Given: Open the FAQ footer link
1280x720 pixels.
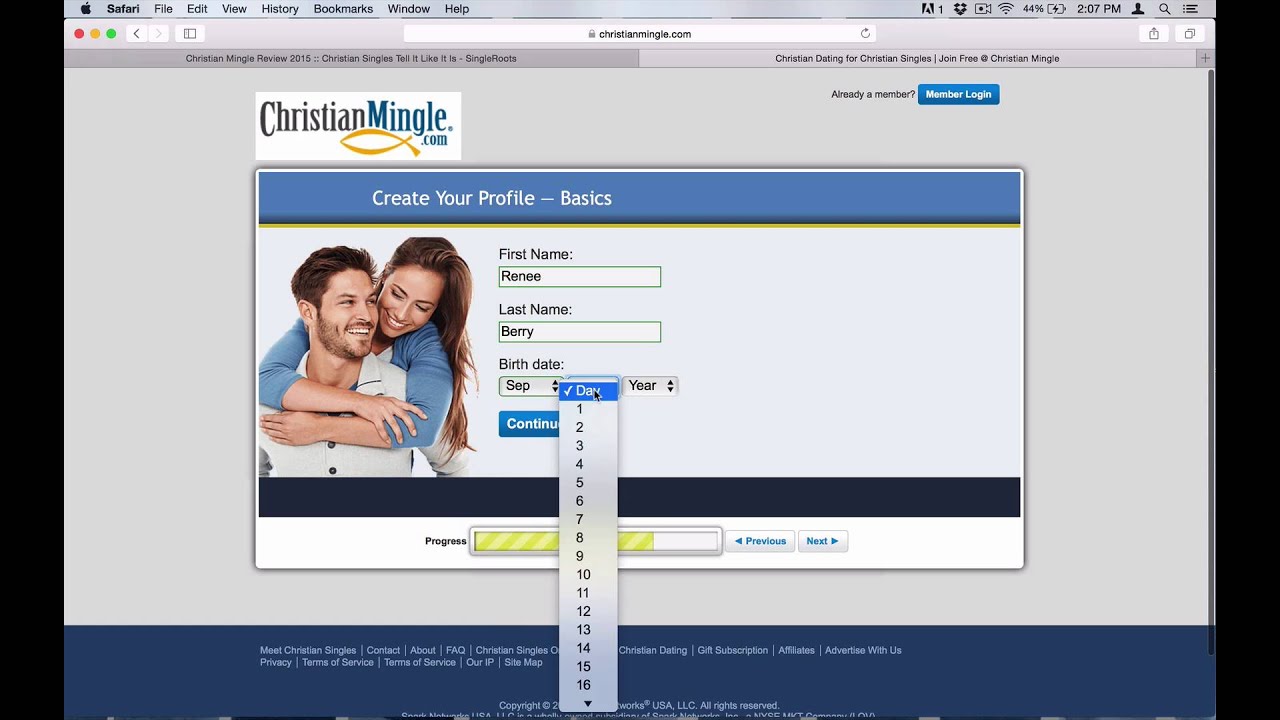Looking at the screenshot, I should click(456, 650).
